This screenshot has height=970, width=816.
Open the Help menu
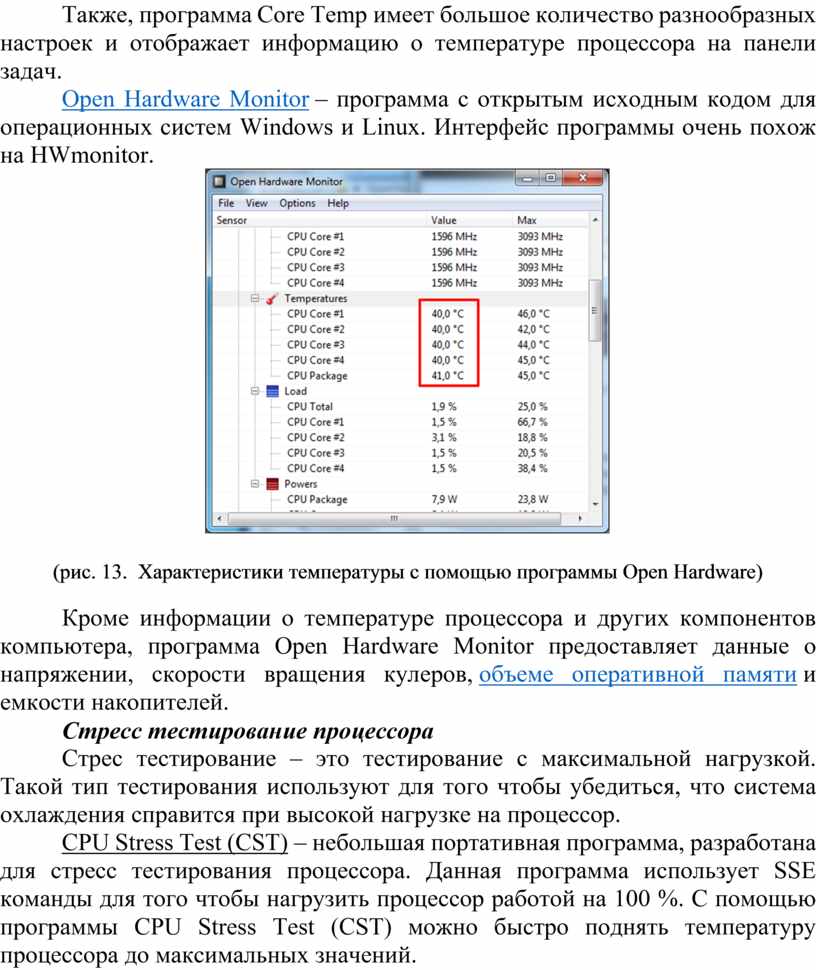pyautogui.click(x=338, y=203)
